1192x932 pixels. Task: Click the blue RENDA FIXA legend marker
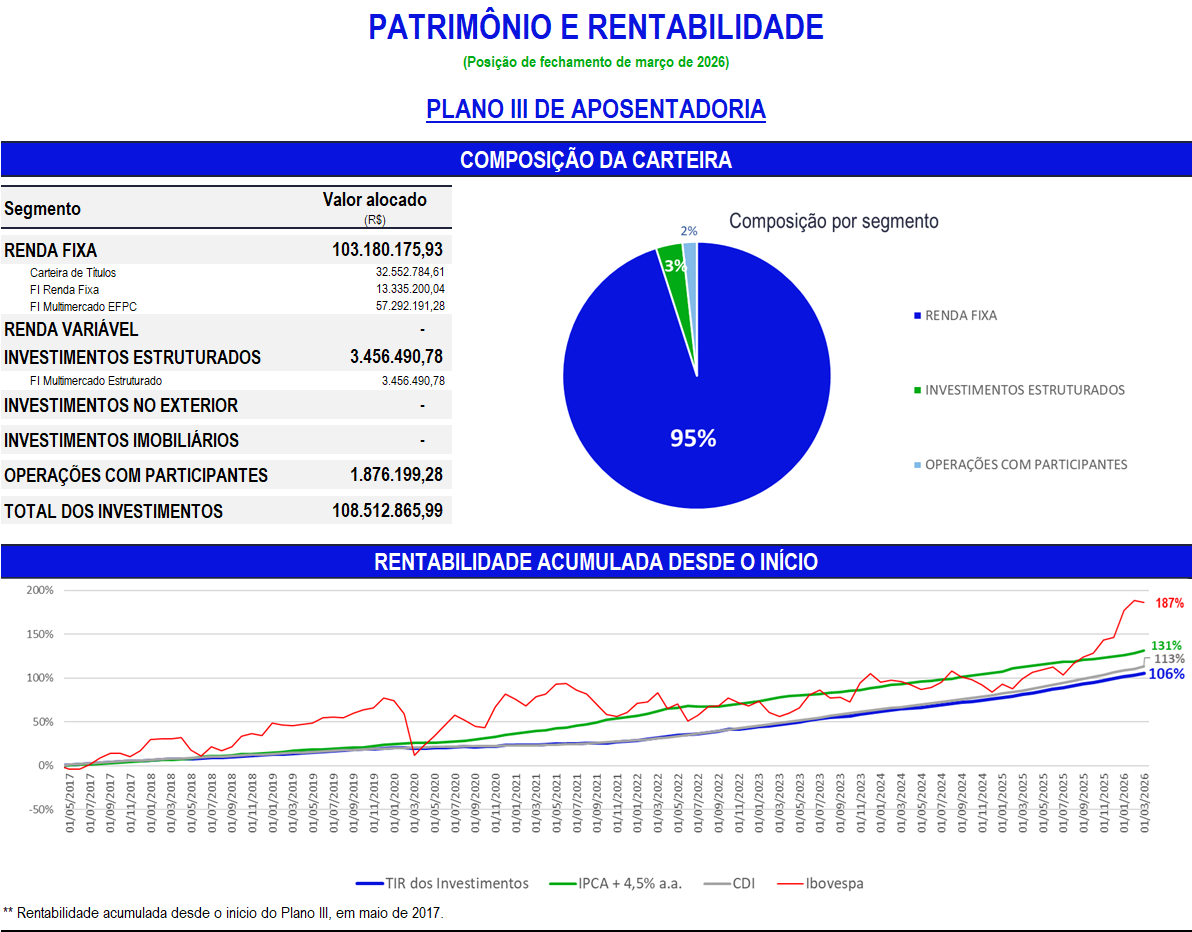point(917,316)
